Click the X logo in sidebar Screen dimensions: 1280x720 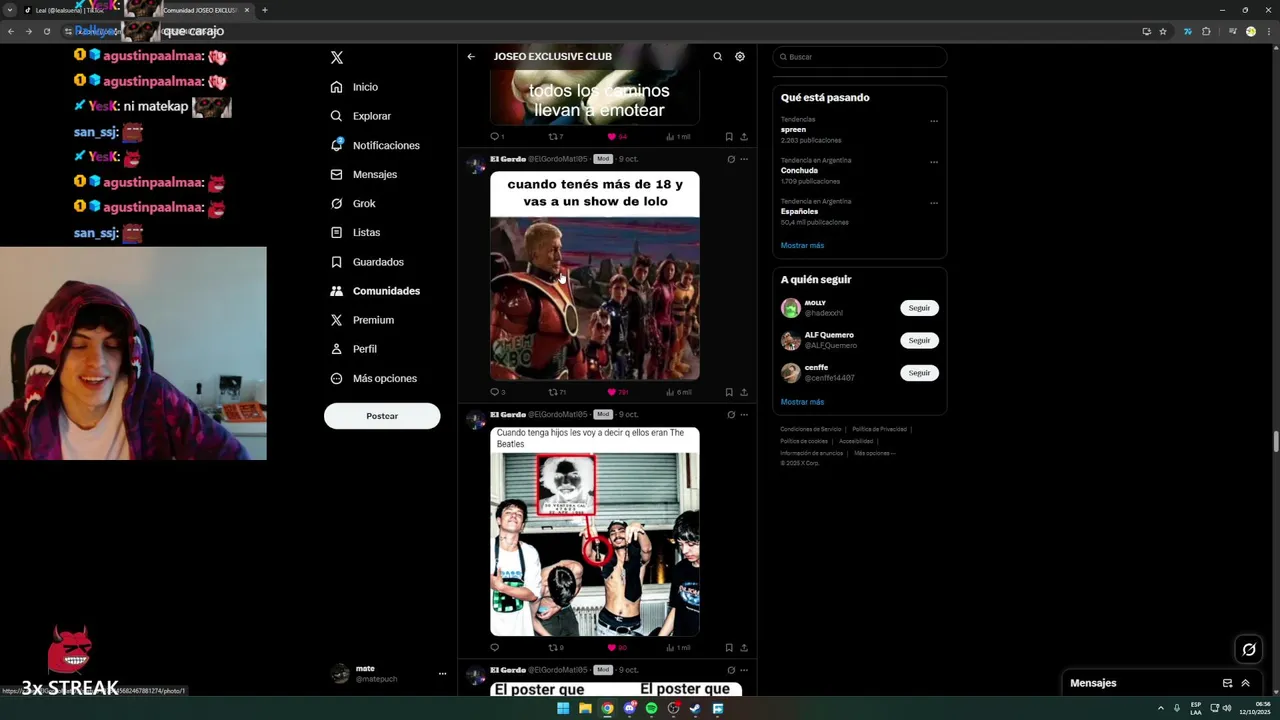(337, 58)
